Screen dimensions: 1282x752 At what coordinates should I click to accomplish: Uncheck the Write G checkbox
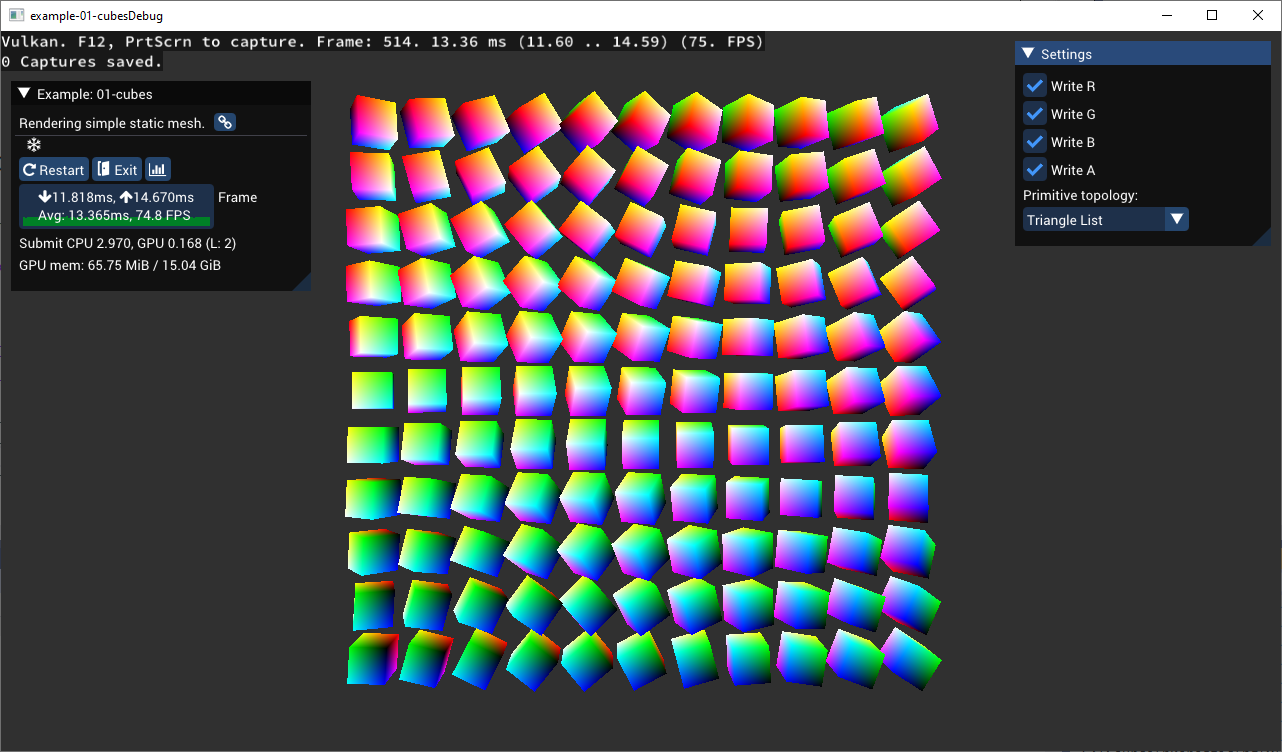1034,114
